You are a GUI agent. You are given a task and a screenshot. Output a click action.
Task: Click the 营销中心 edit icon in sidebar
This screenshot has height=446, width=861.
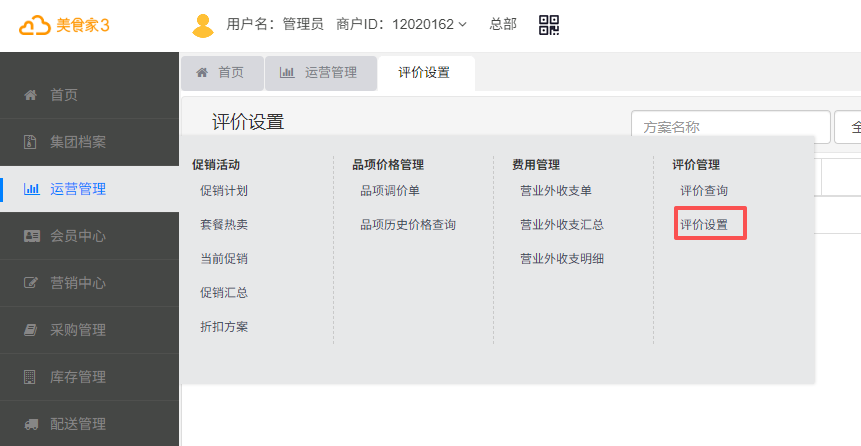[30, 283]
